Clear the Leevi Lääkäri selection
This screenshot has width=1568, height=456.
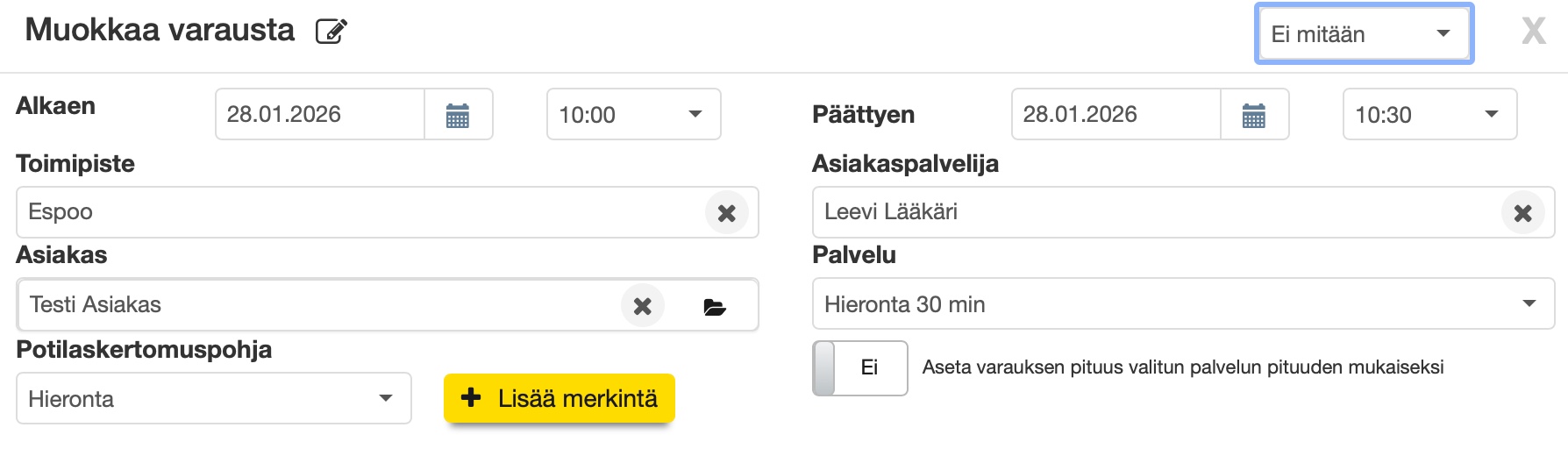pos(1523,212)
